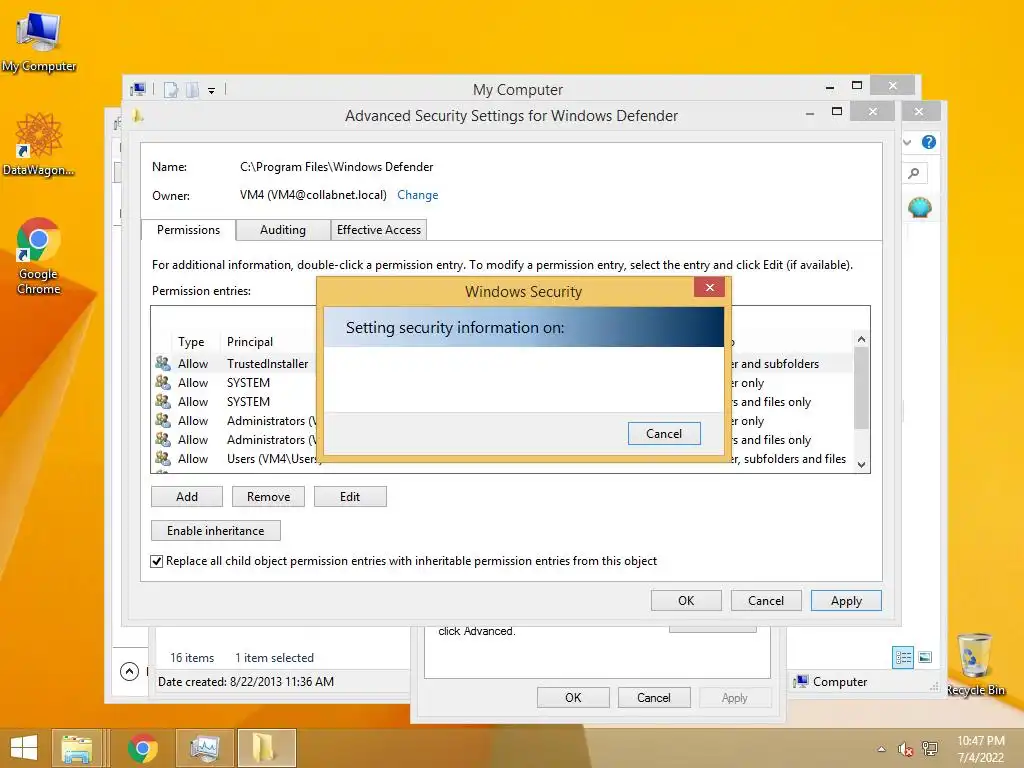Viewport: 1024px width, 768px height.
Task: Click the My Computer window system icon
Action: [x=137, y=89]
